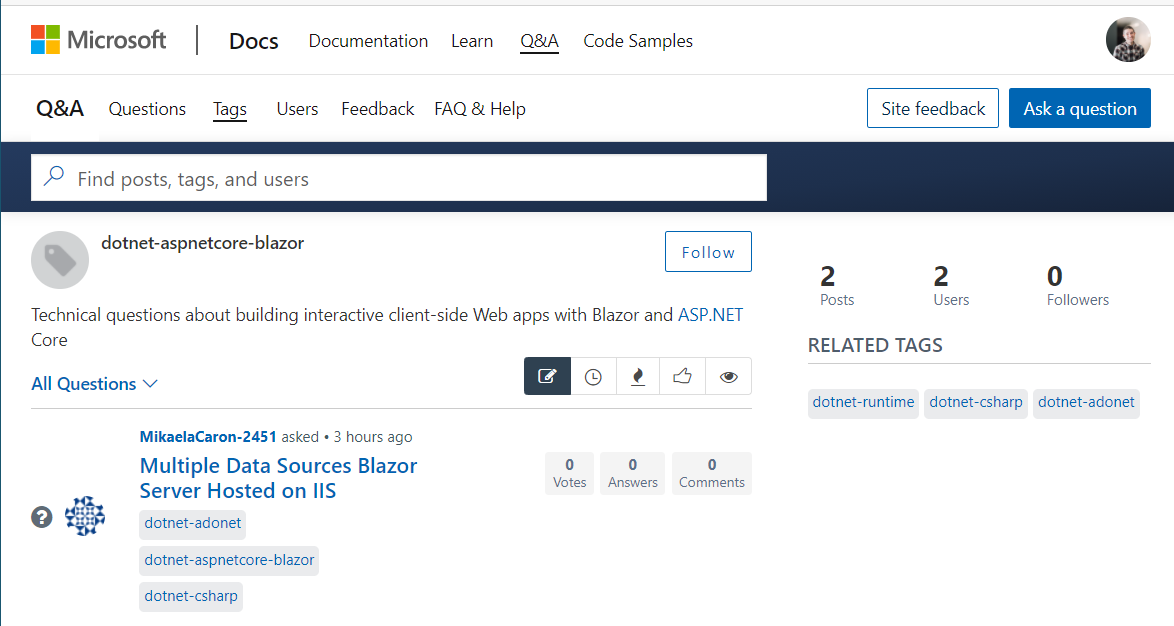Click the RELATED TAGS heading

pos(875,345)
